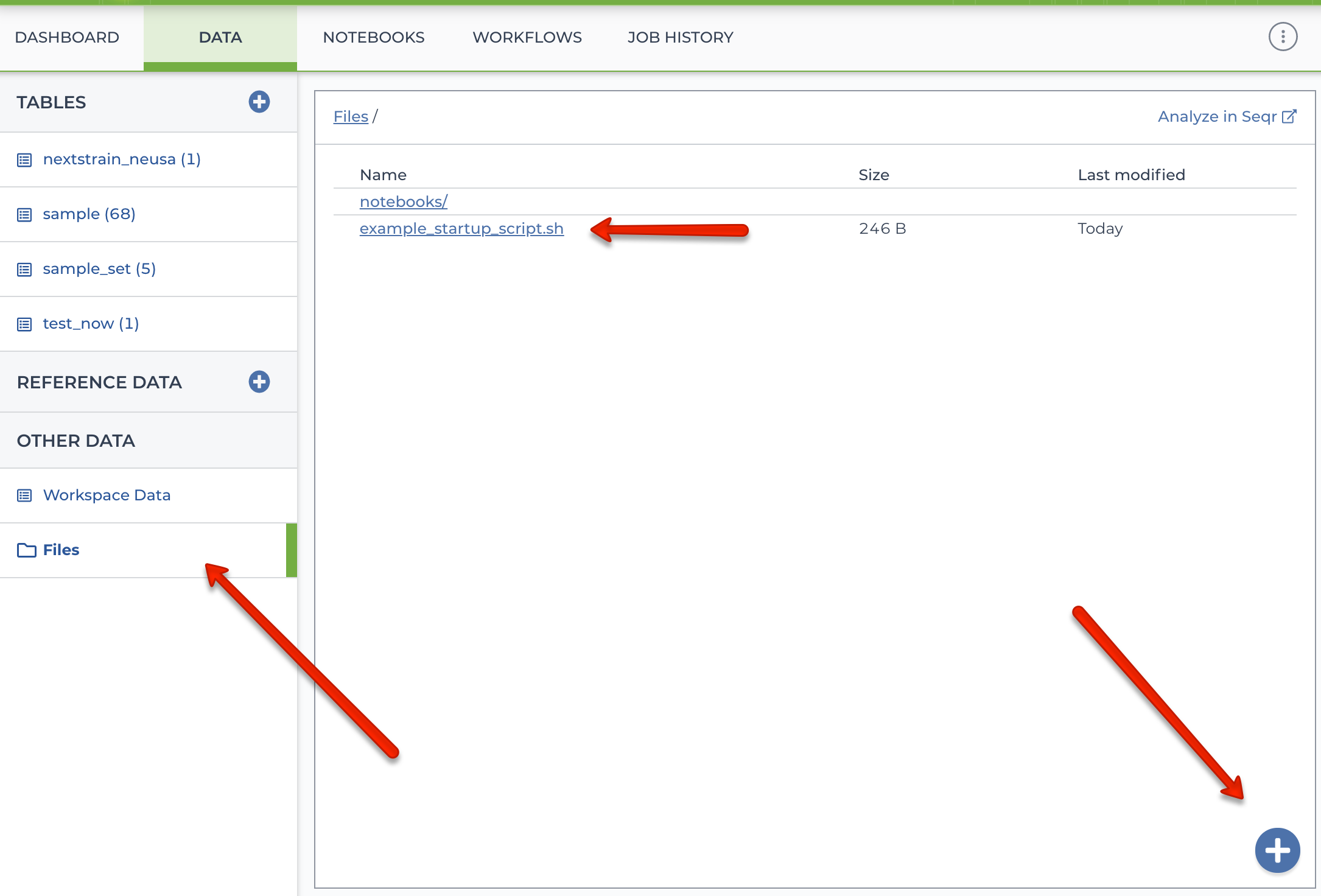Open the workspace three-dot actions menu

point(1283,37)
